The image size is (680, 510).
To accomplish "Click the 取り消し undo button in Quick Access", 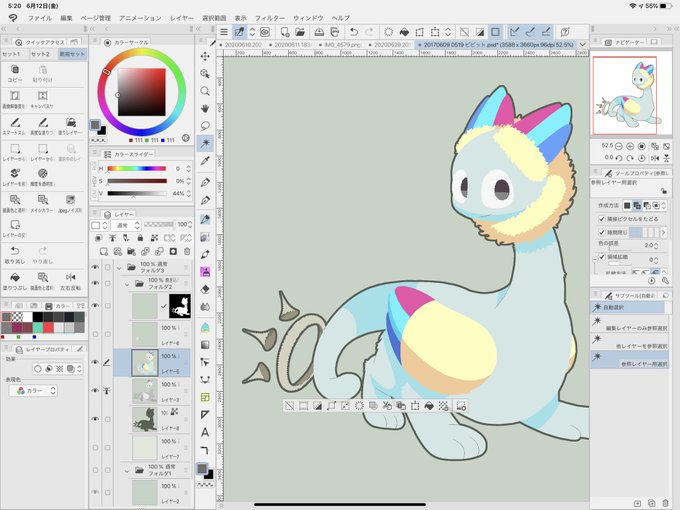I will pos(15,255).
